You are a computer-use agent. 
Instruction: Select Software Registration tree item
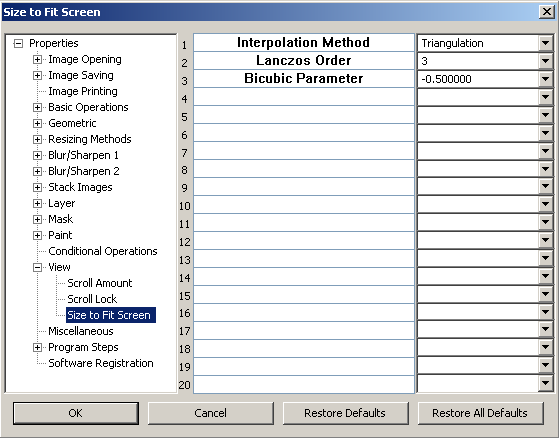(101, 363)
